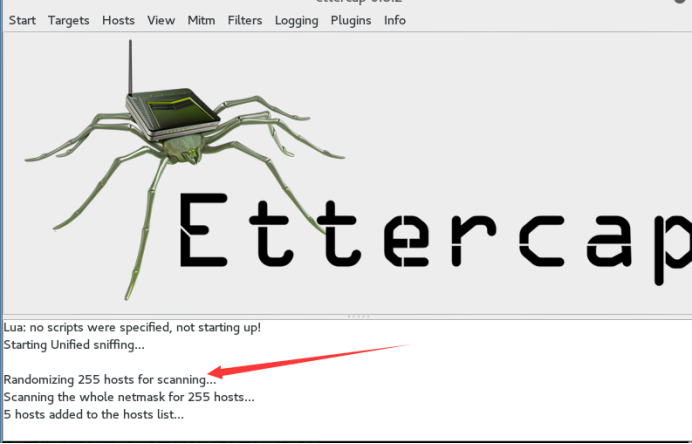Open the Targets menu
692x444 pixels.
(68, 20)
